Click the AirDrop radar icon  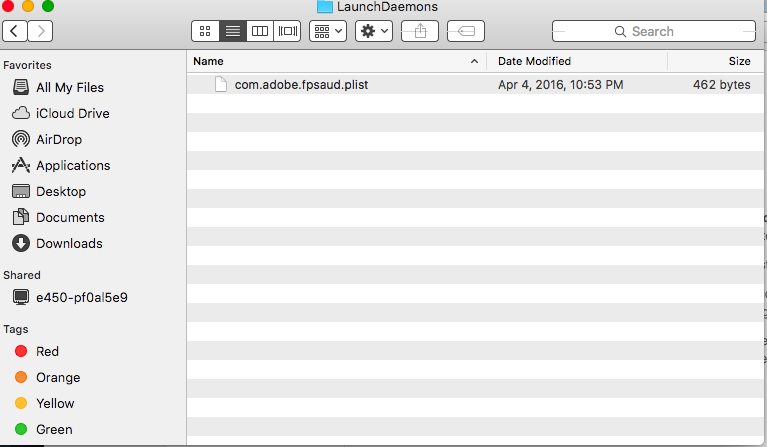click(x=21, y=139)
